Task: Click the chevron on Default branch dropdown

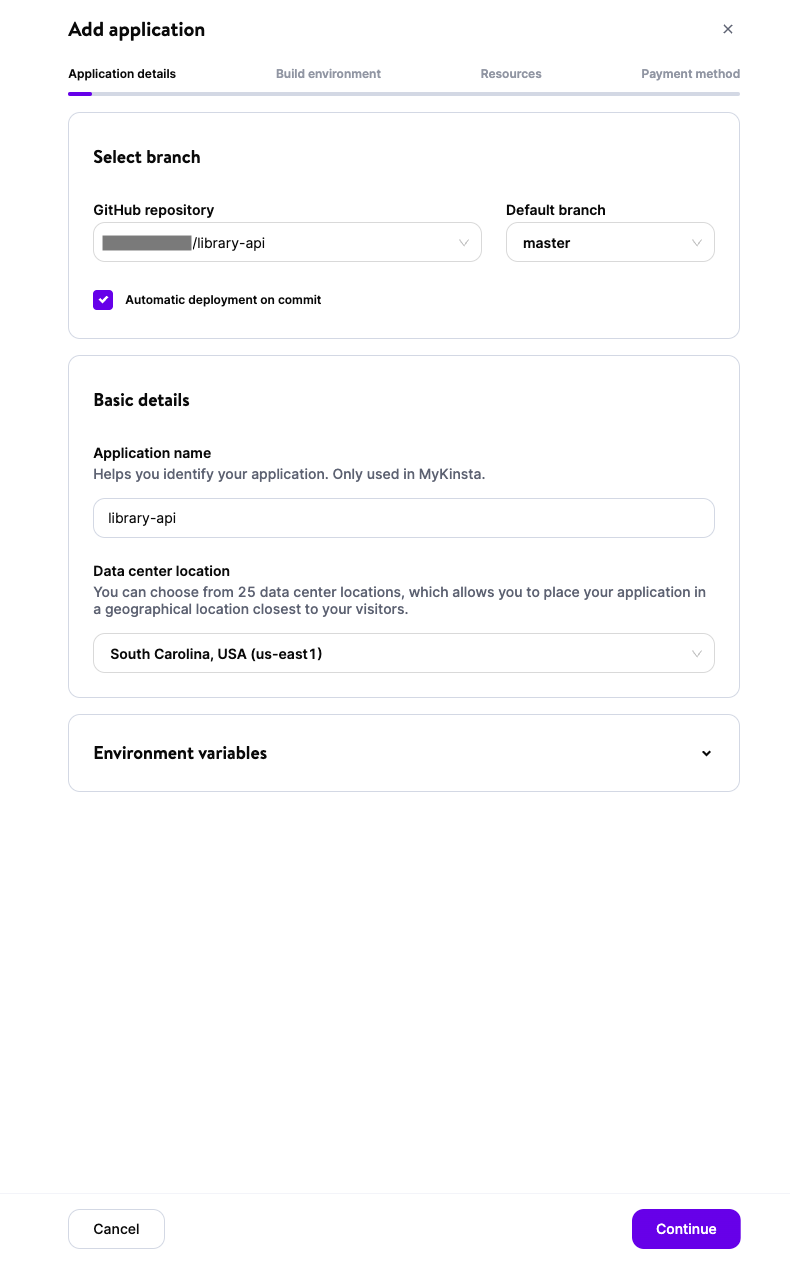Action: coord(697,242)
